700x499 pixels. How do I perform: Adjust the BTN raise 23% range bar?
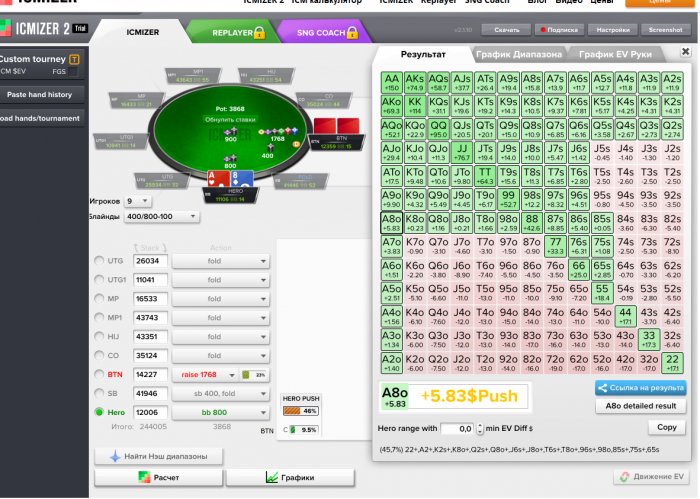point(254,374)
